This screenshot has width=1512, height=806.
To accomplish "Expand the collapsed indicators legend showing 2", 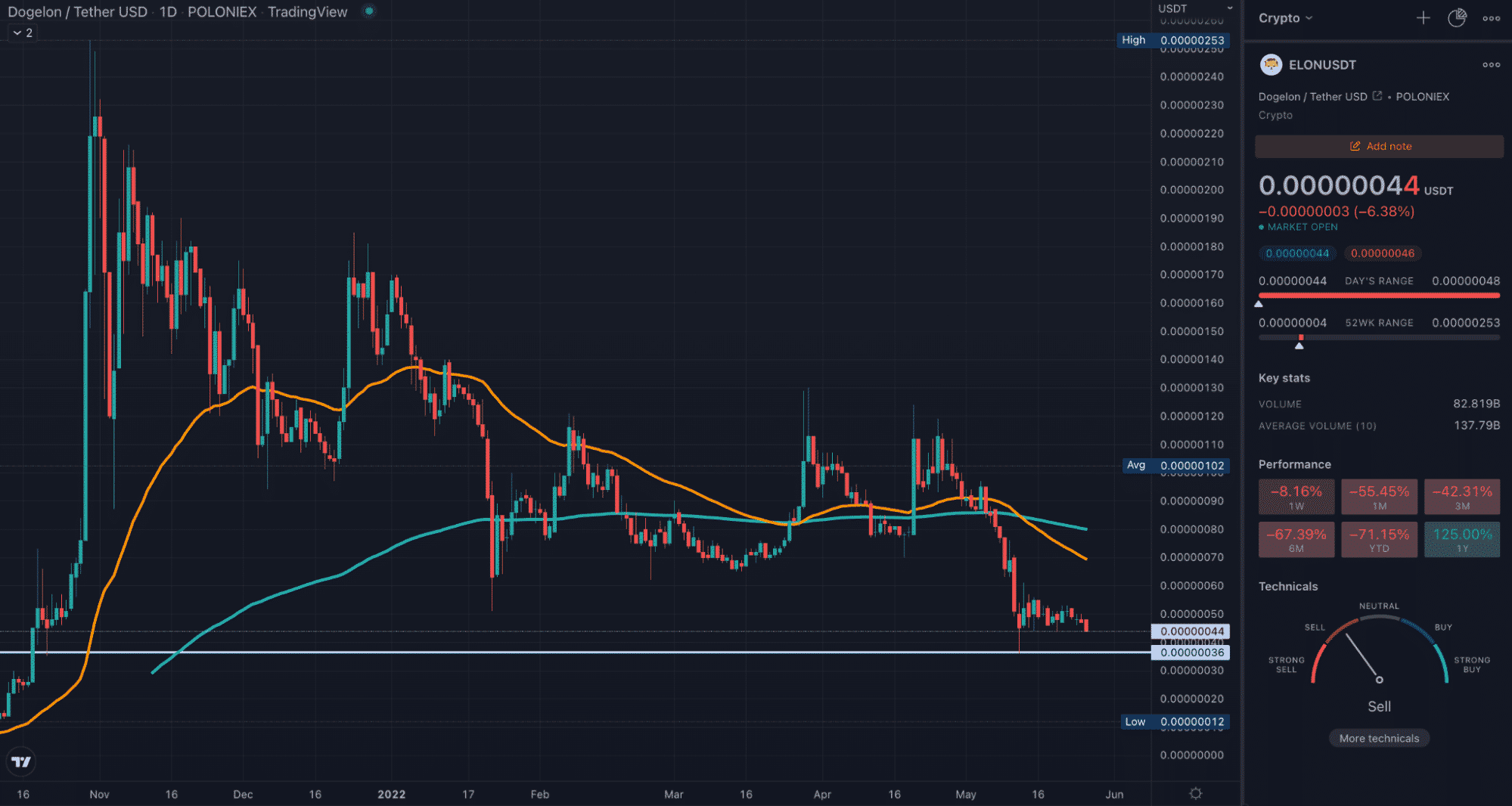I will [23, 33].
